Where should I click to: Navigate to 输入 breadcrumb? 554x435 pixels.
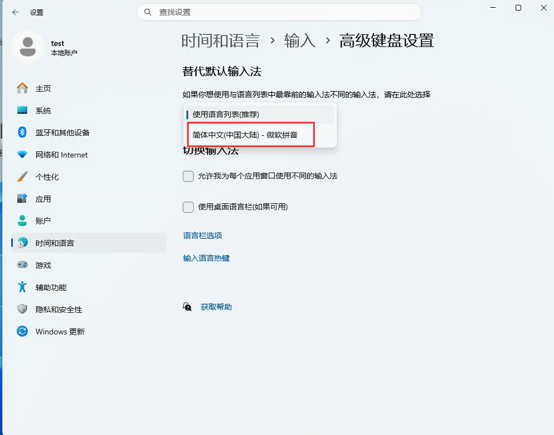[300, 41]
